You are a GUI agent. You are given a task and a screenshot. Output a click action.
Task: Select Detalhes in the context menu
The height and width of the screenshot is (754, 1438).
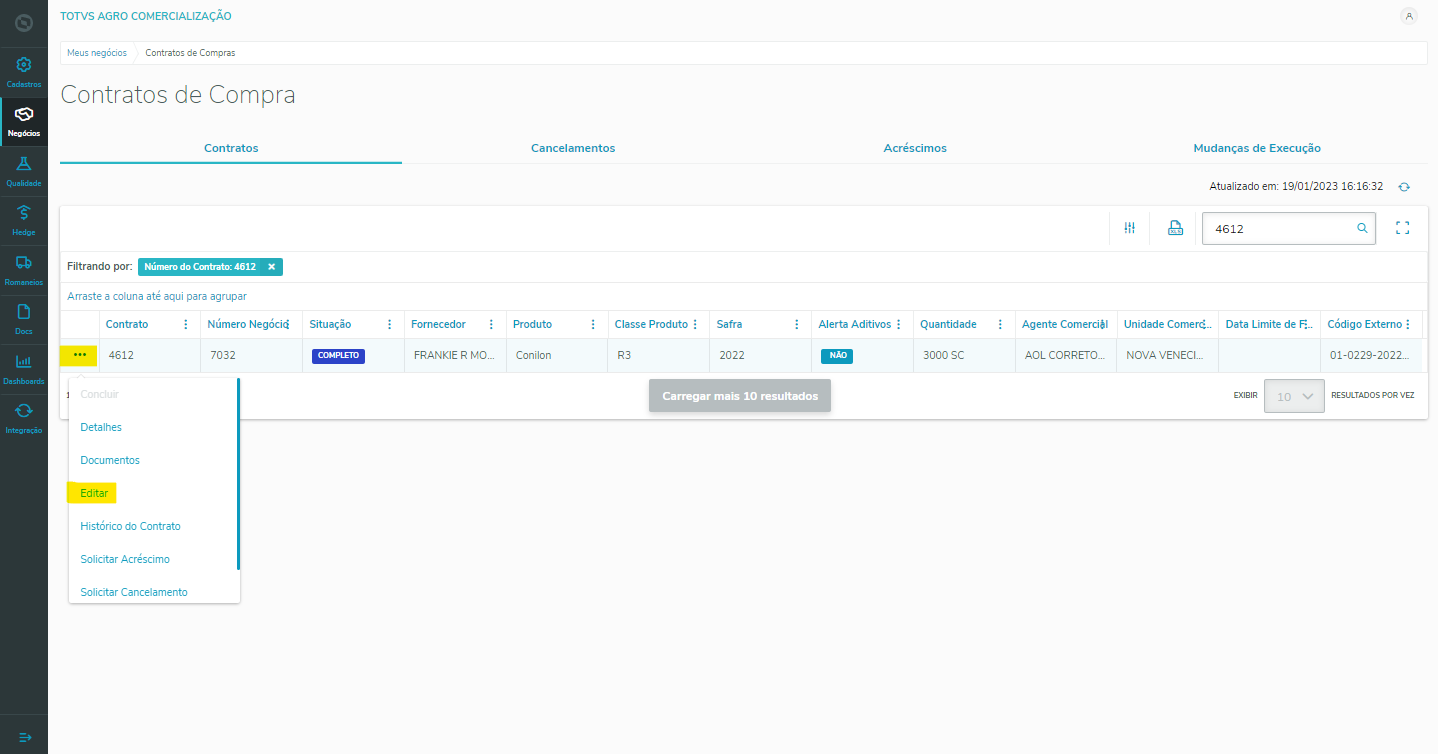[x=101, y=427]
